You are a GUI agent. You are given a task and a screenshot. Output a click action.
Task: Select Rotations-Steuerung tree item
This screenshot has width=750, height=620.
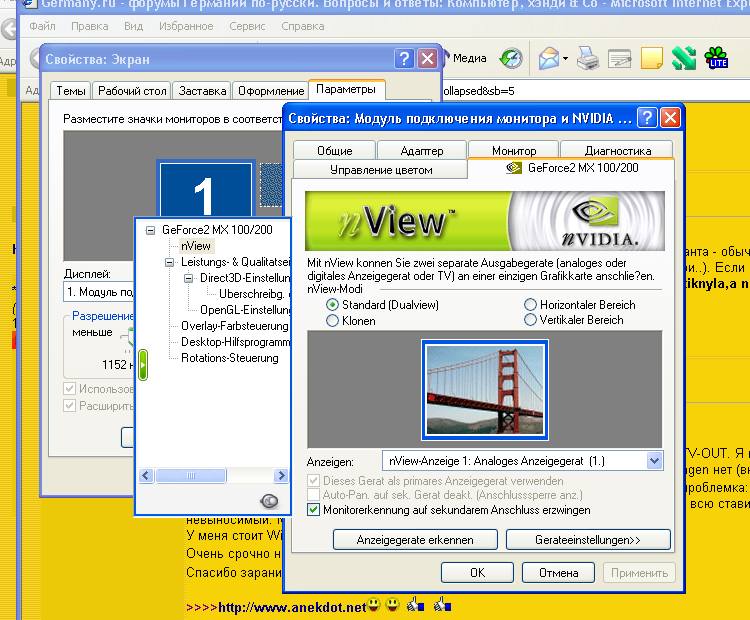coord(230,358)
